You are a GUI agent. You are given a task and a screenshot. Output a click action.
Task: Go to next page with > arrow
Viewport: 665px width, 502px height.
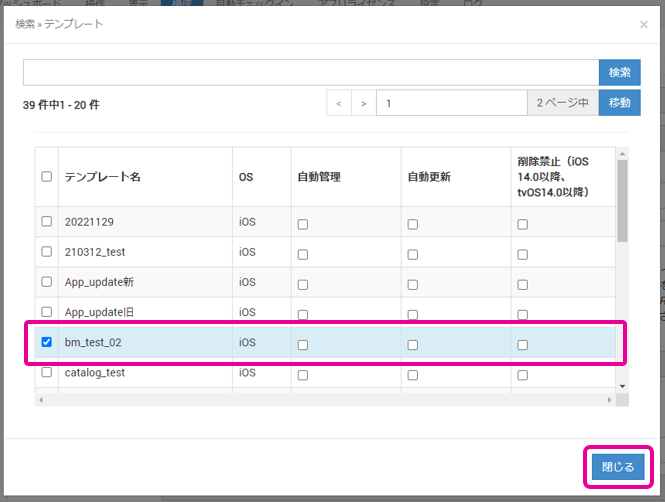364,103
